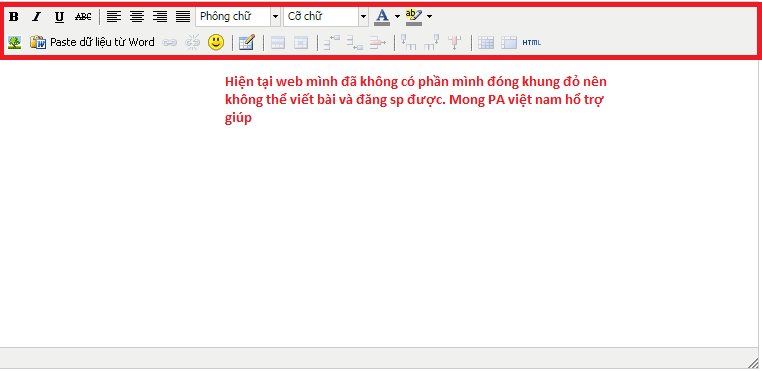The width and height of the screenshot is (762, 371).
Task: Align text right
Action: pos(160,17)
